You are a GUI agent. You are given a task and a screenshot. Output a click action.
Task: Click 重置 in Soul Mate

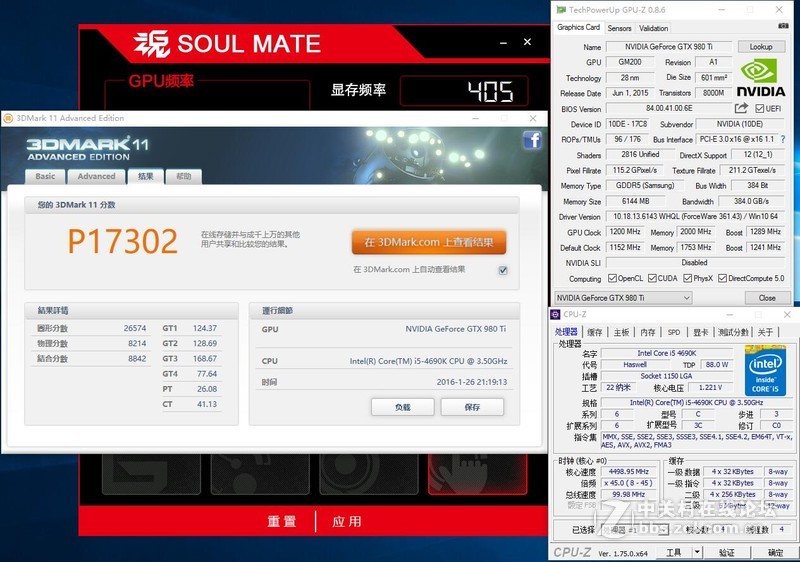point(282,522)
